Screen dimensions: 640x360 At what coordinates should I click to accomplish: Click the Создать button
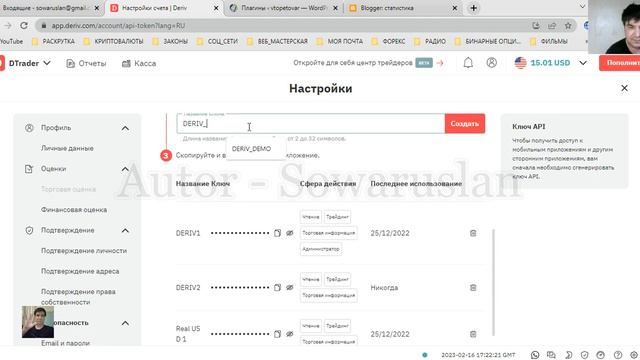[x=465, y=123]
